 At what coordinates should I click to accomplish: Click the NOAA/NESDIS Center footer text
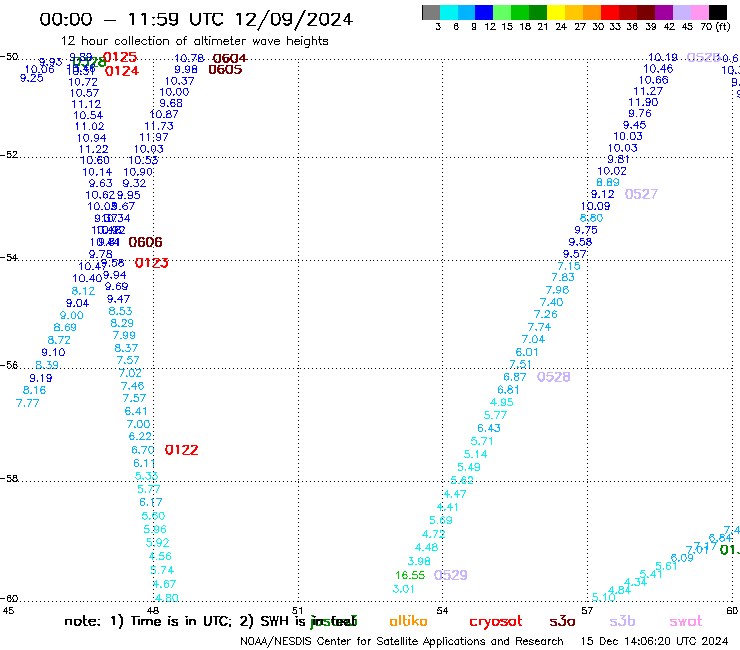pos(402,642)
